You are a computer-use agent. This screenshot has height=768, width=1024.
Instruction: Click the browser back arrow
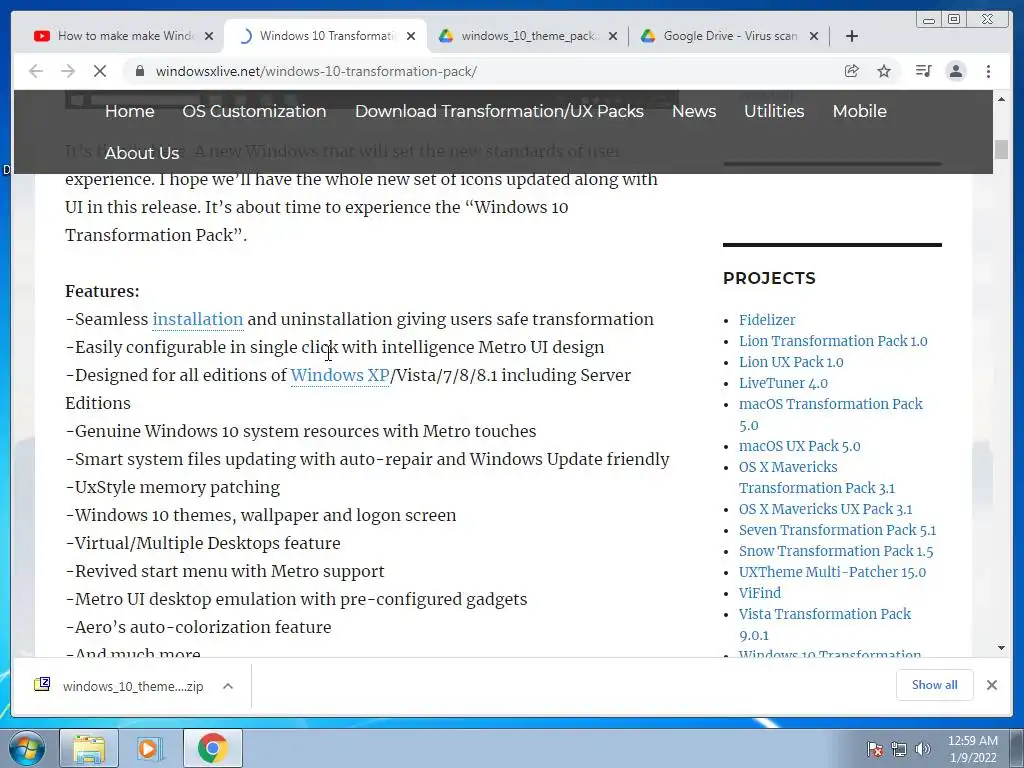pyautogui.click(x=36, y=71)
